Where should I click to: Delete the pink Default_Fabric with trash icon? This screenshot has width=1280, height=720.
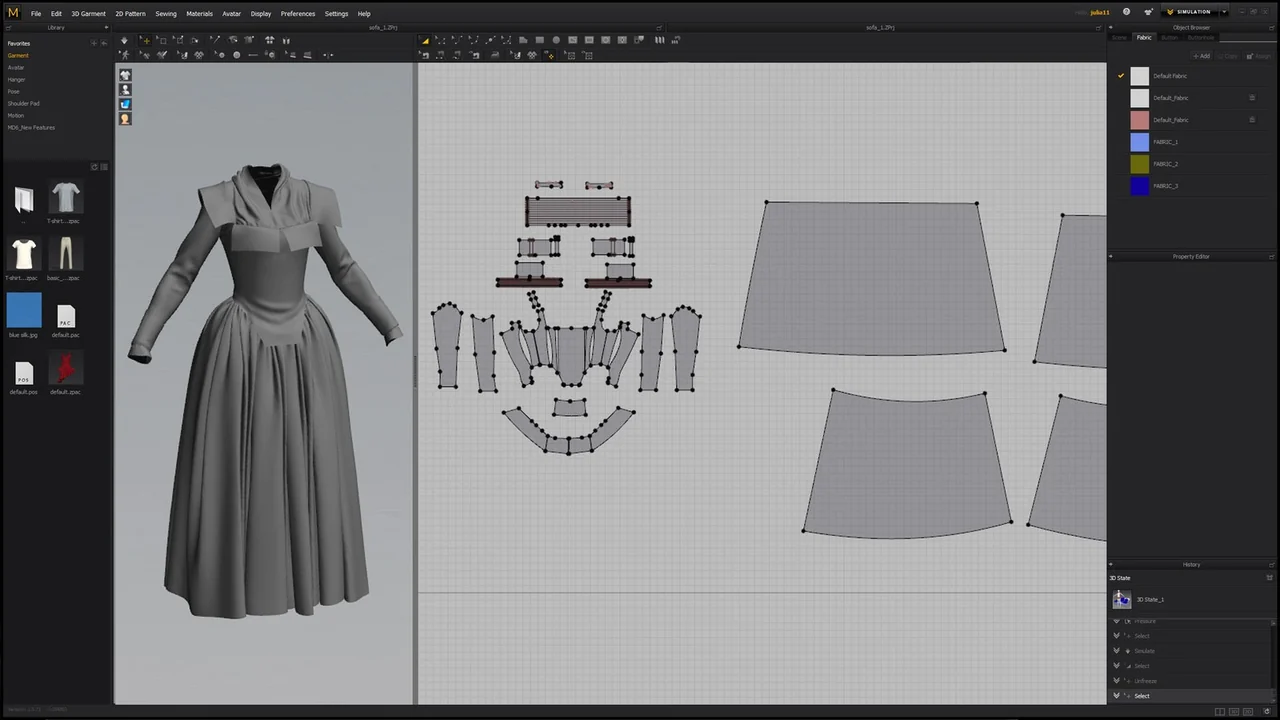1252,120
